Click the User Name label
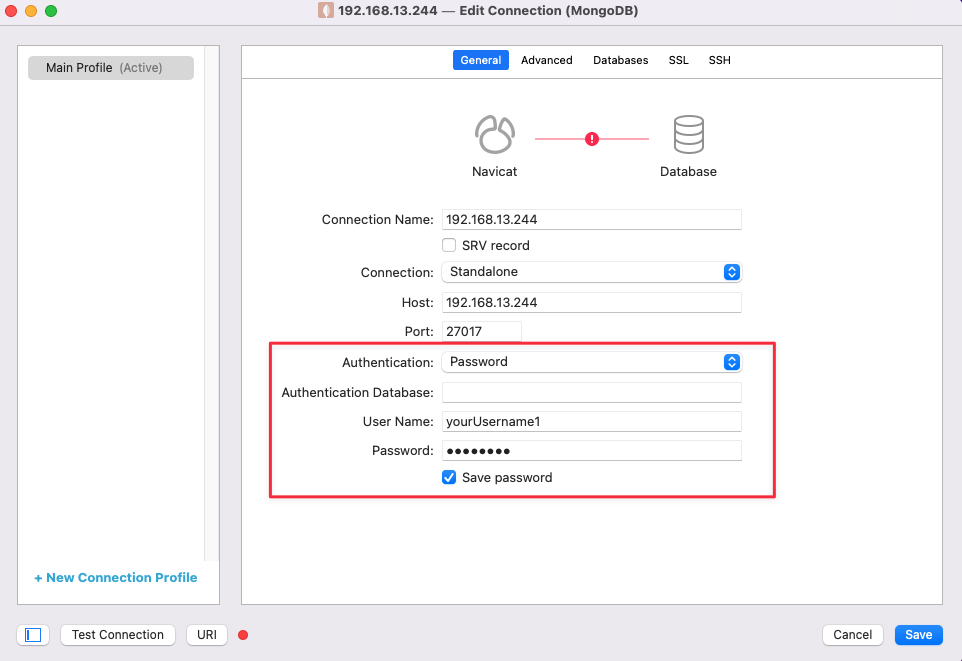The height and width of the screenshot is (661, 962). point(398,422)
